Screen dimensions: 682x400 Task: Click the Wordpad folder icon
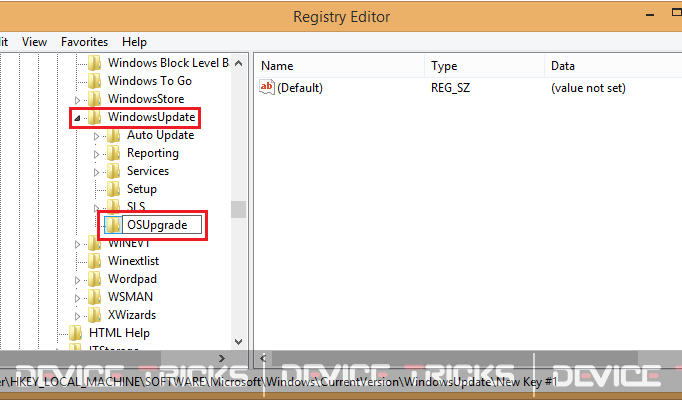coord(94,279)
